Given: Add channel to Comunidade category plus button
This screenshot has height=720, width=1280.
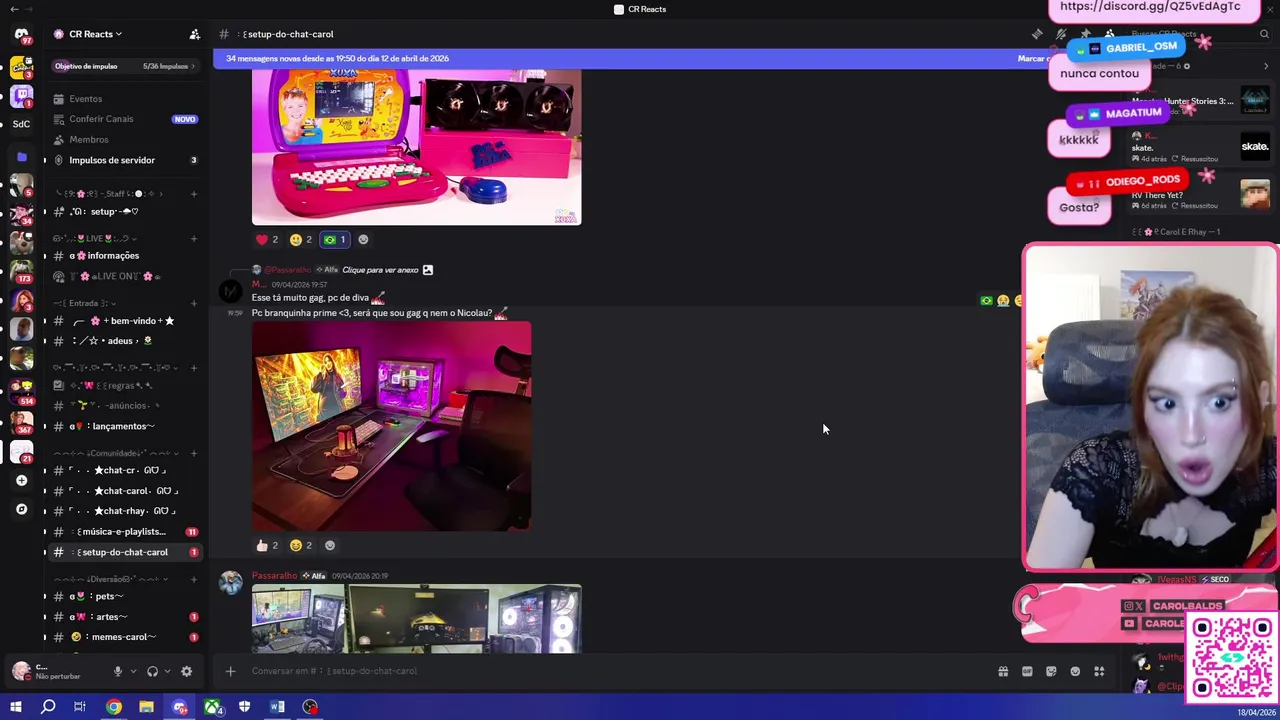Looking at the screenshot, I should pos(194,453).
